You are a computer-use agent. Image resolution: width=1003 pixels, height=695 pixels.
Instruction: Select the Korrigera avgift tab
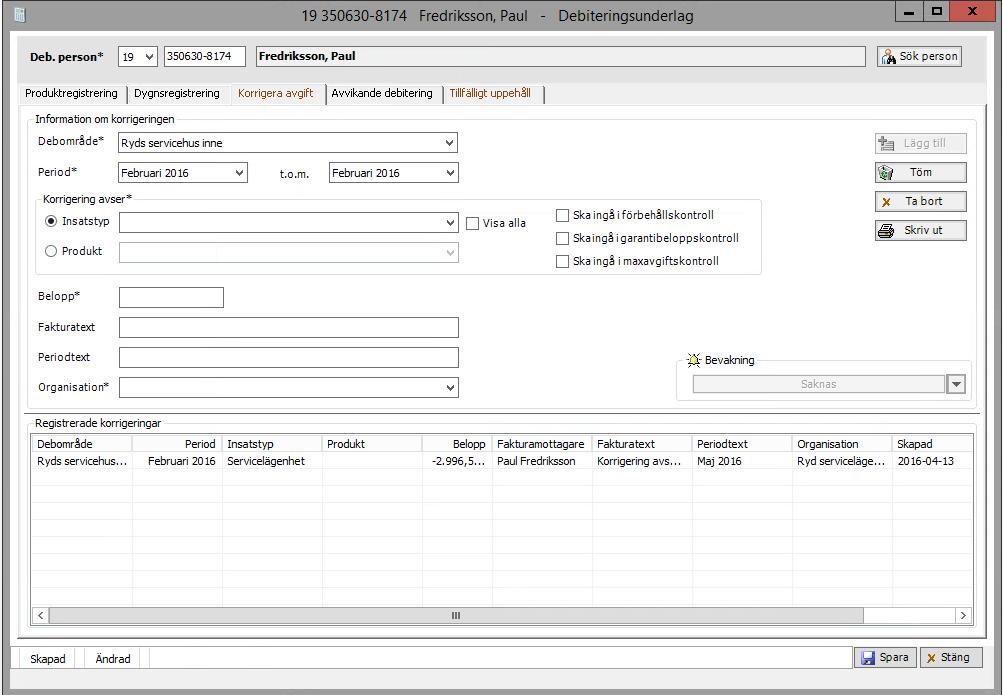click(276, 93)
